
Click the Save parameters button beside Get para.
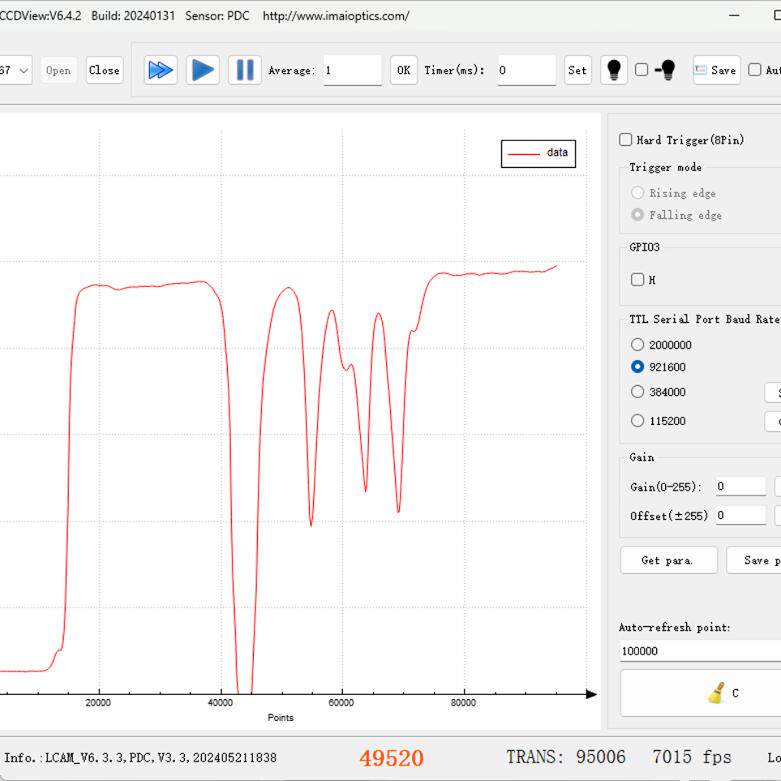(x=754, y=560)
